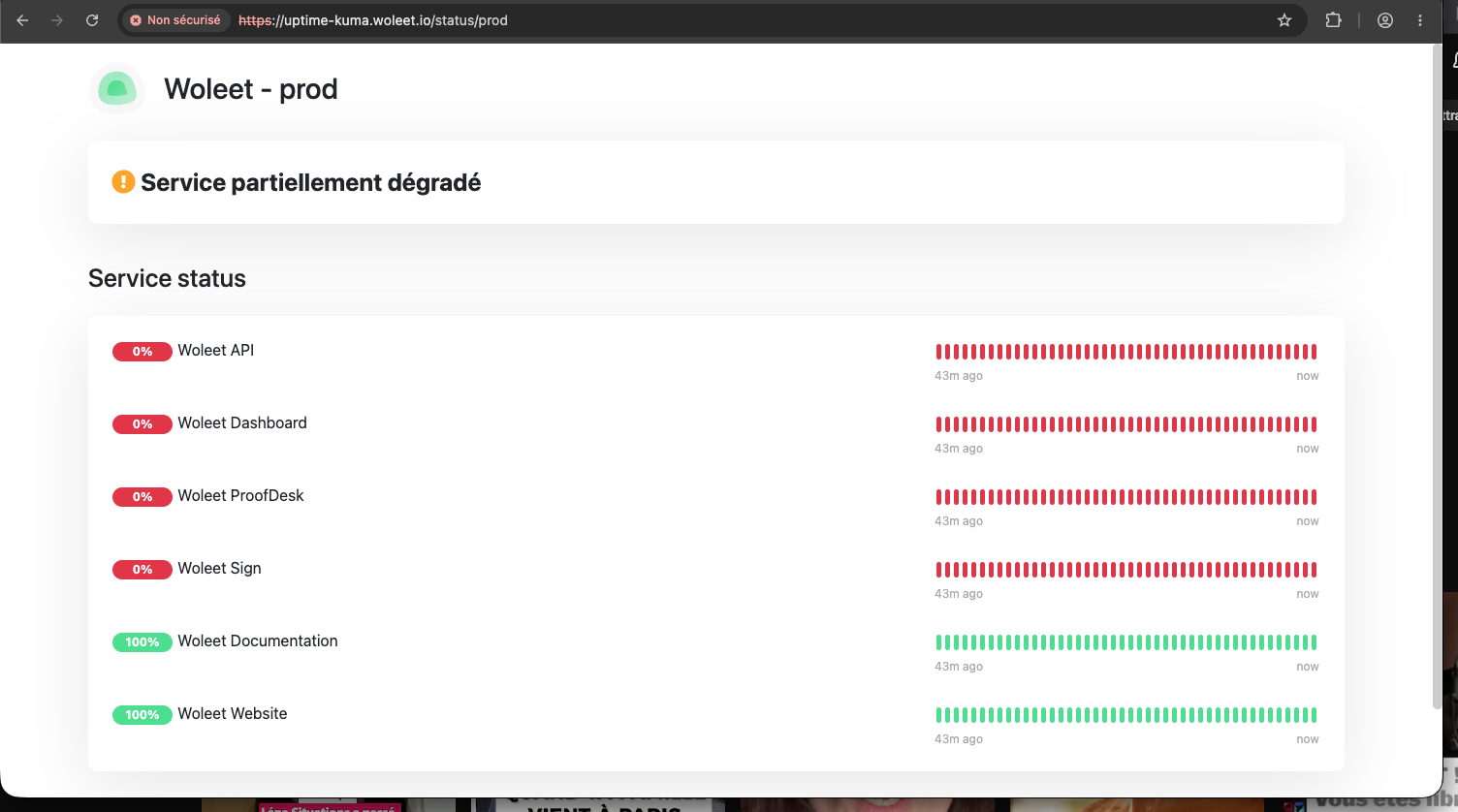Open the browser three-dot menu
The width and height of the screenshot is (1458, 812).
pyautogui.click(x=1420, y=20)
